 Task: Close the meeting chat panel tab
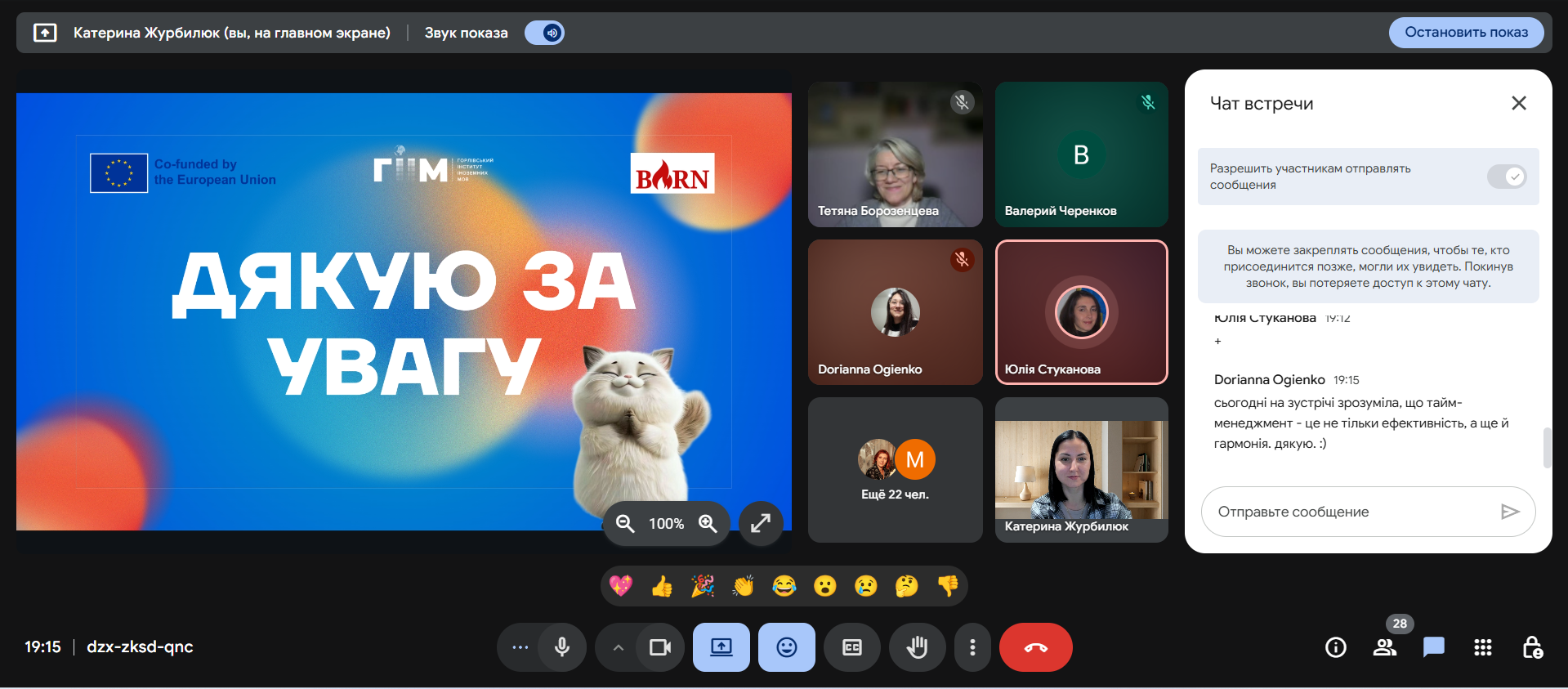coord(1518,103)
